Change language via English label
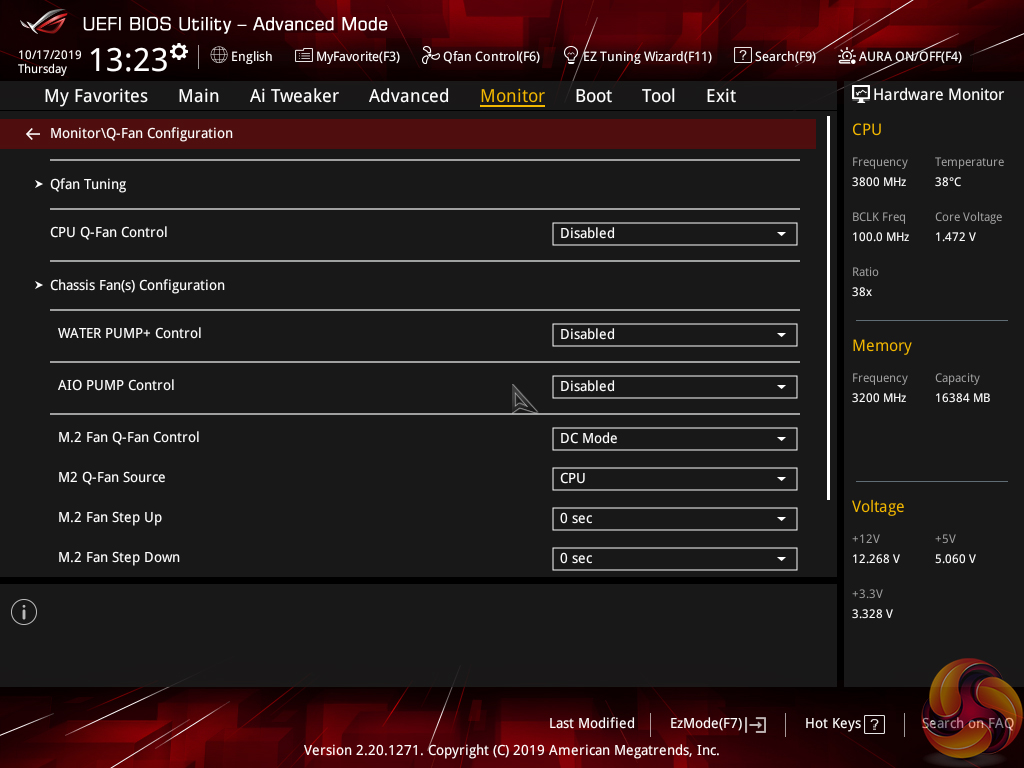 [x=251, y=57]
